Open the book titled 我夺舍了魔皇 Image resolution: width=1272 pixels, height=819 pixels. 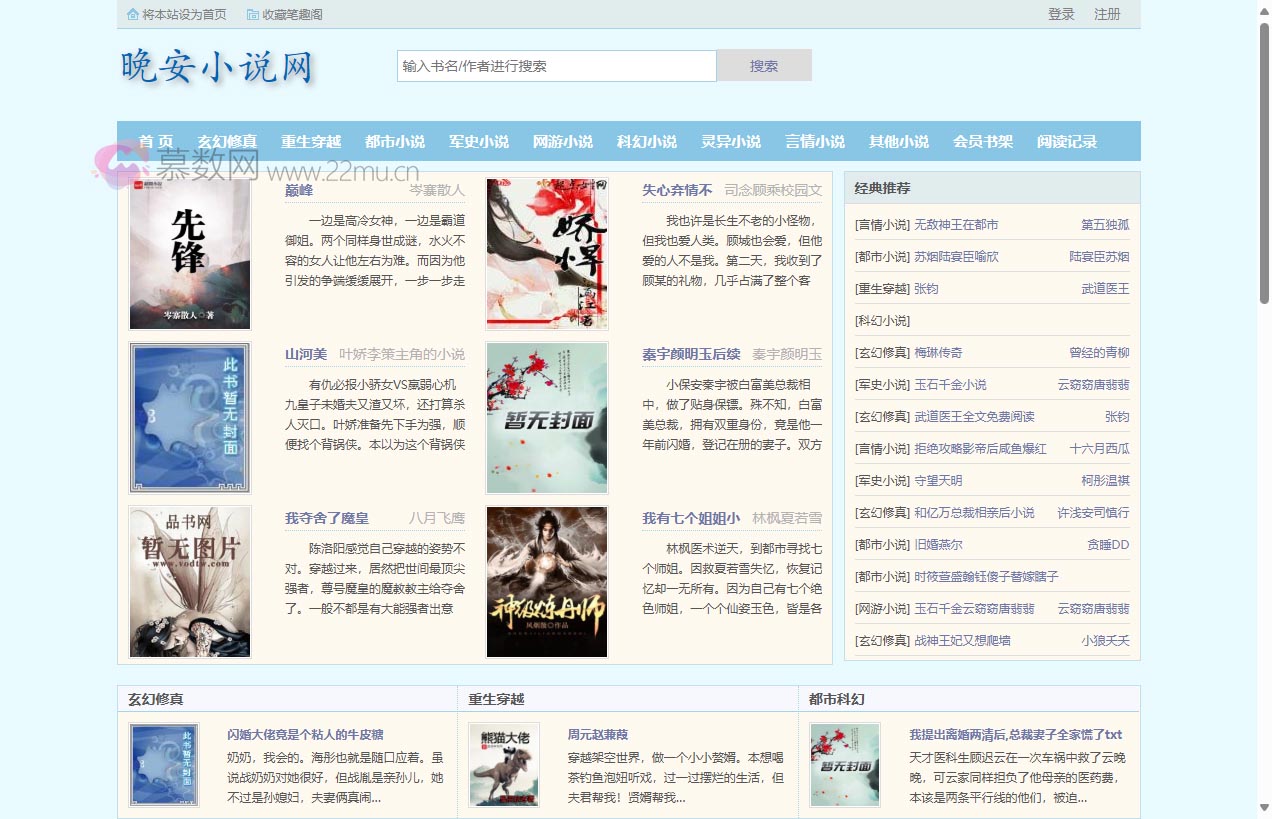327,518
